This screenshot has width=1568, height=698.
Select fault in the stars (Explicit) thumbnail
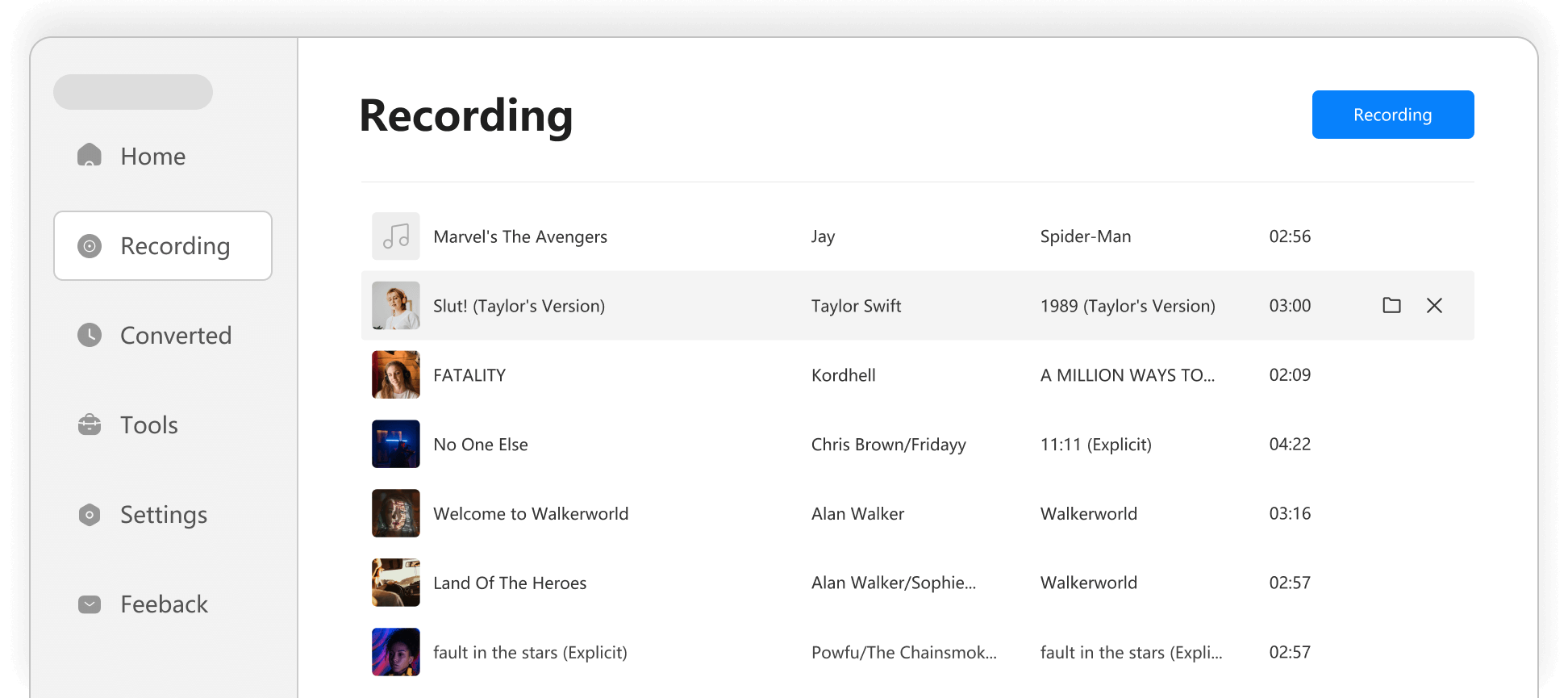pos(396,652)
